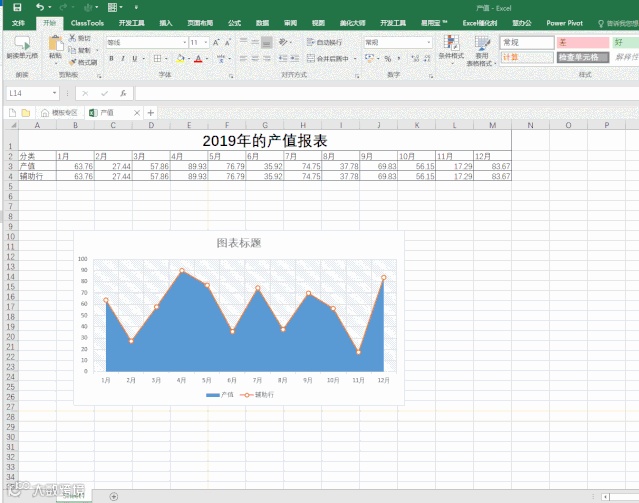
Task: Toggle Italic formatting
Action: [x=123, y=59]
